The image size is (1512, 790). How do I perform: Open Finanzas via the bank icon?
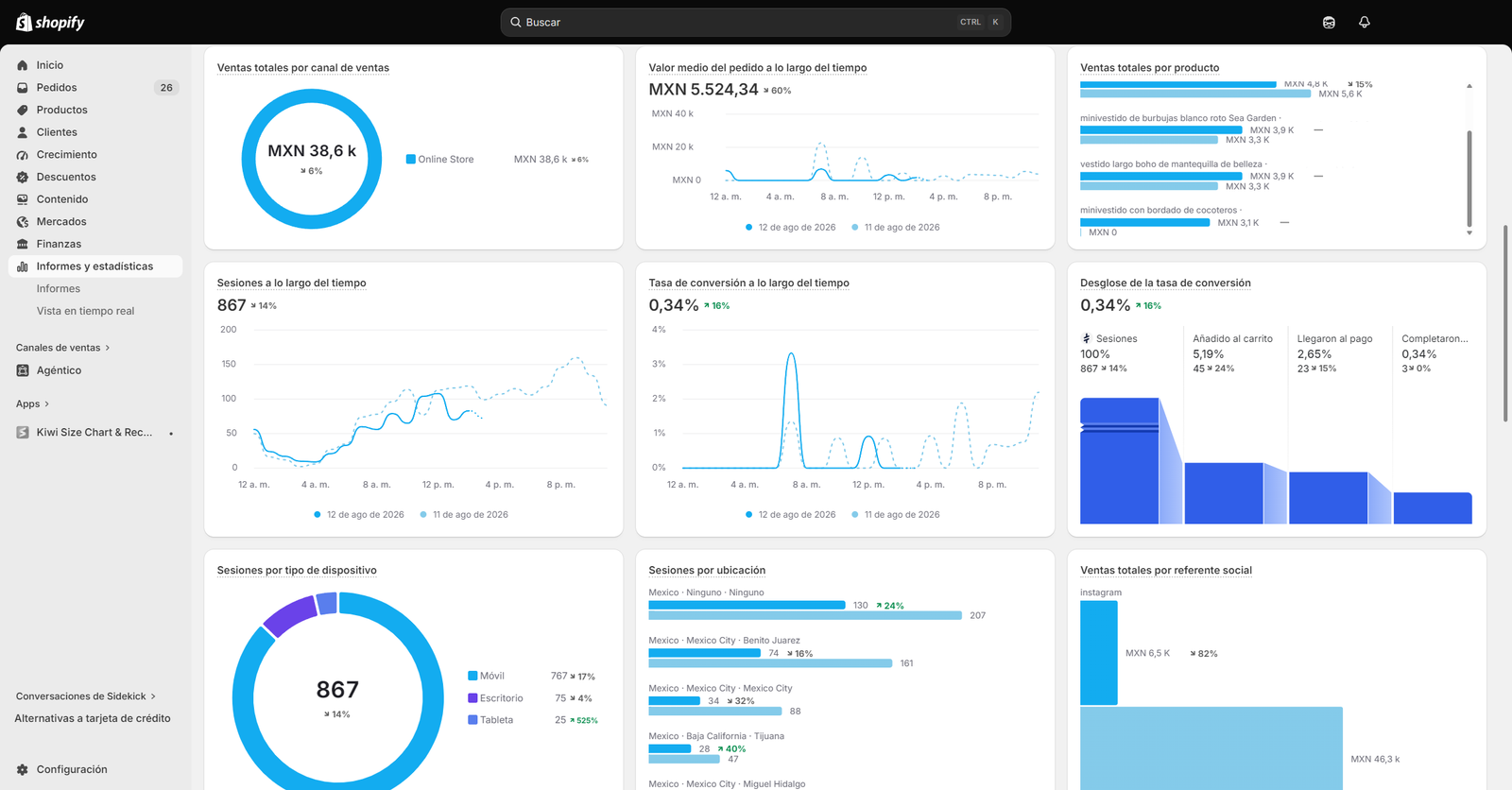[23, 244]
